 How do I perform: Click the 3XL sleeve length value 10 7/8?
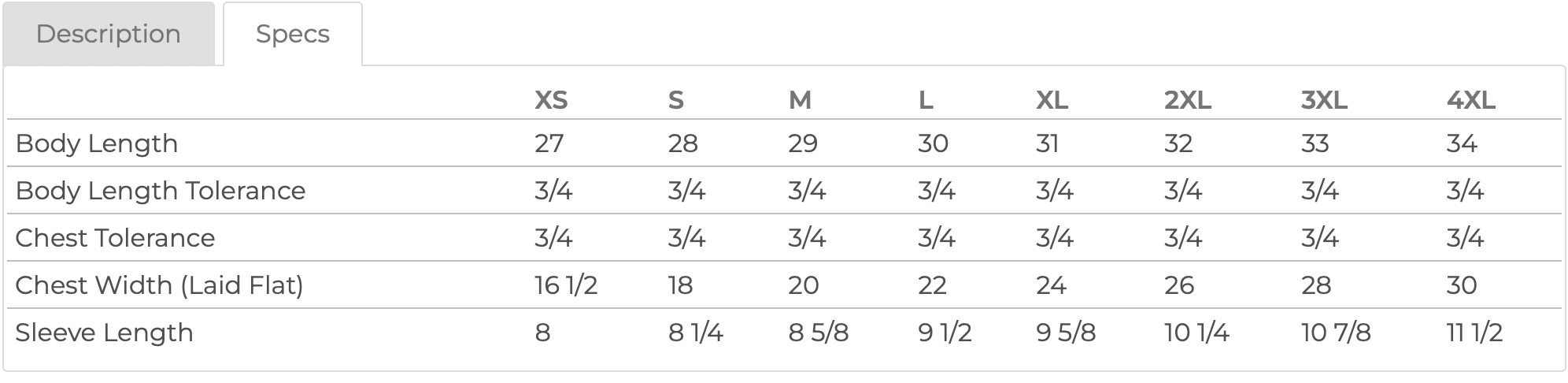1336,333
